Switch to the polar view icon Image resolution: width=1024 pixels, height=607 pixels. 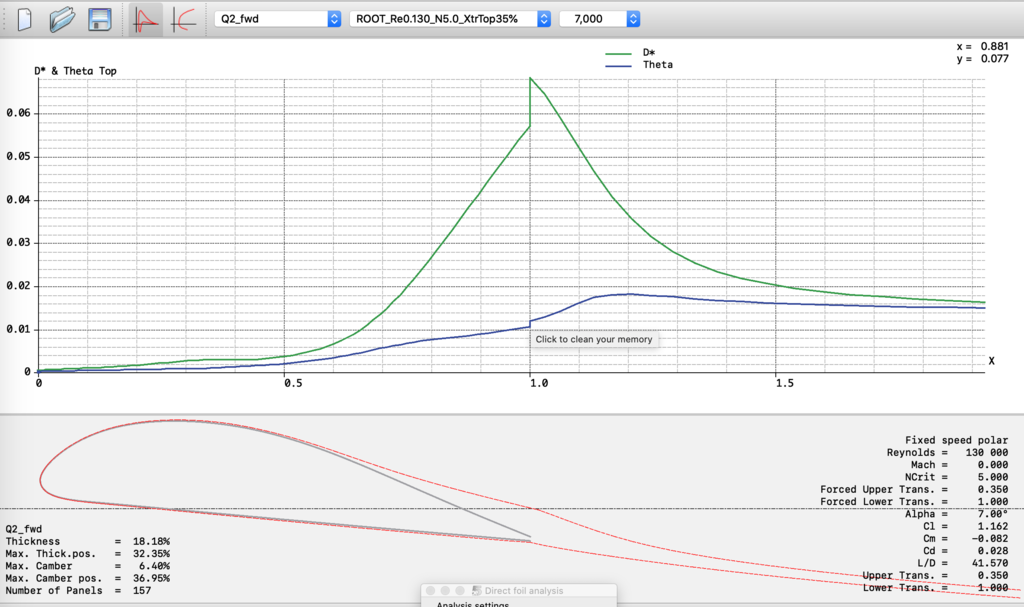(x=183, y=19)
